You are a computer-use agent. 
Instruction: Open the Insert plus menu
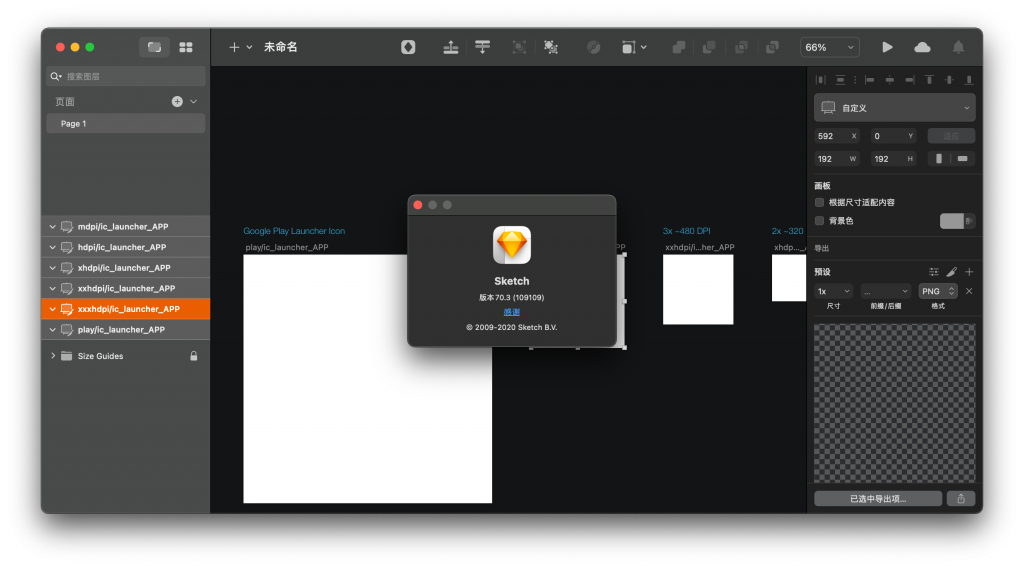click(x=240, y=47)
